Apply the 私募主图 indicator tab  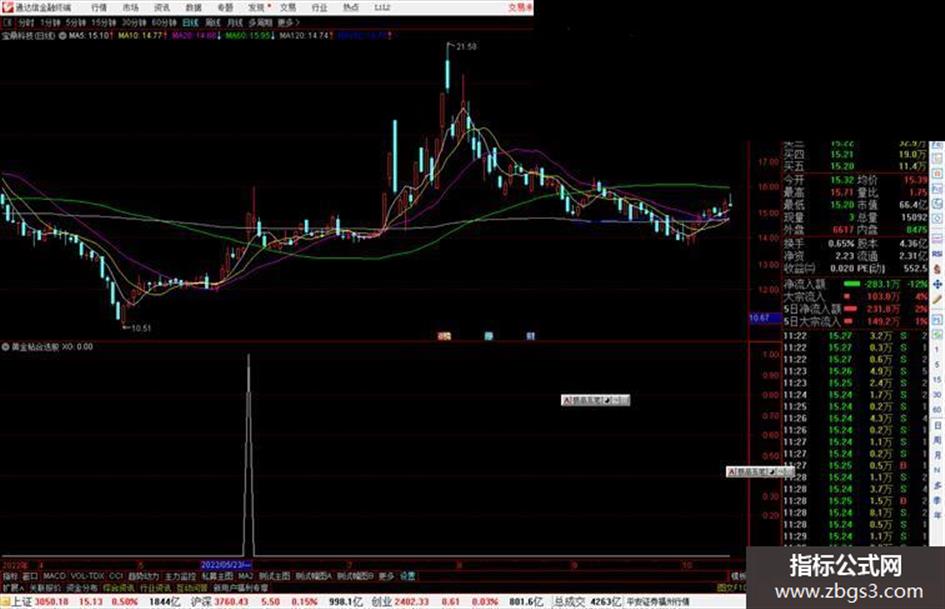click(x=217, y=577)
